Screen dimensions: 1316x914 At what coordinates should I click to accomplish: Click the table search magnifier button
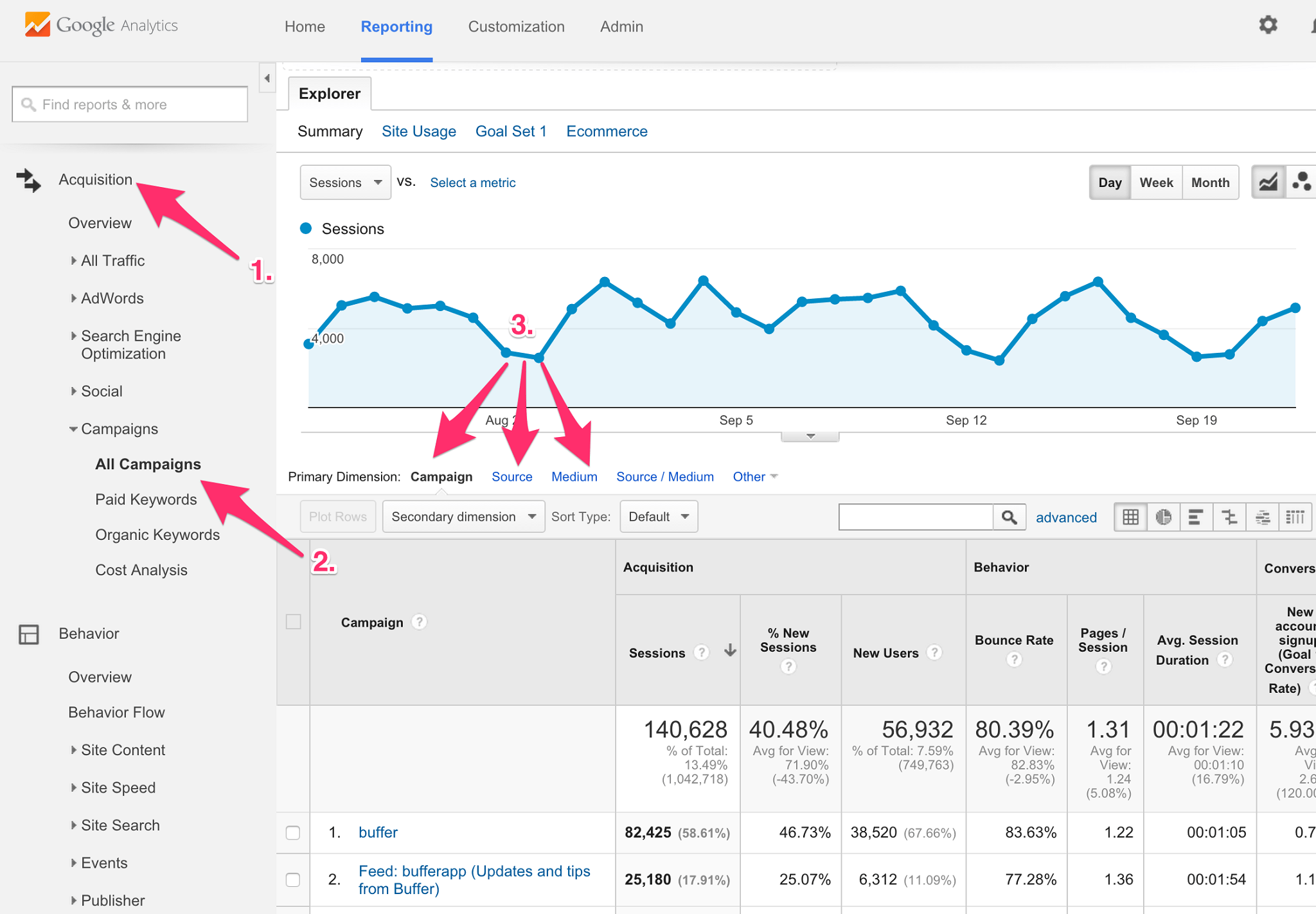click(x=1009, y=517)
